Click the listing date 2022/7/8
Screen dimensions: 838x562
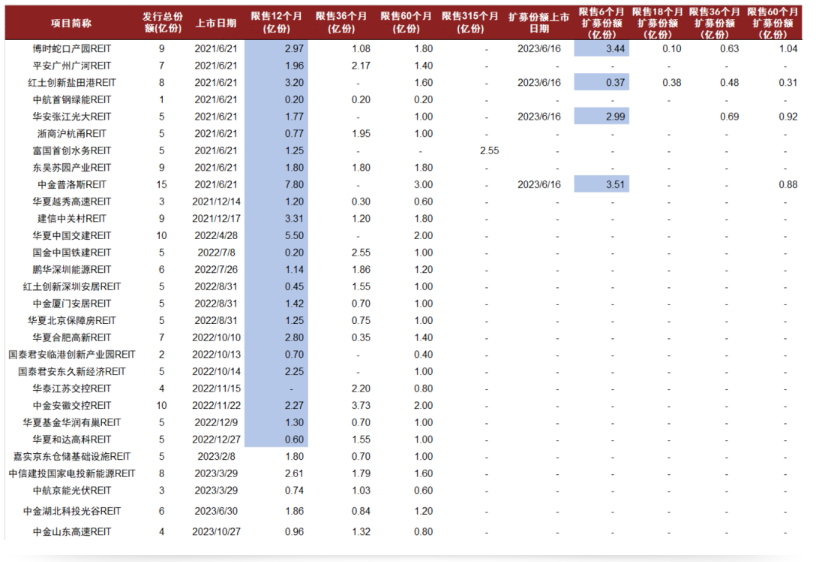pyautogui.click(x=216, y=253)
